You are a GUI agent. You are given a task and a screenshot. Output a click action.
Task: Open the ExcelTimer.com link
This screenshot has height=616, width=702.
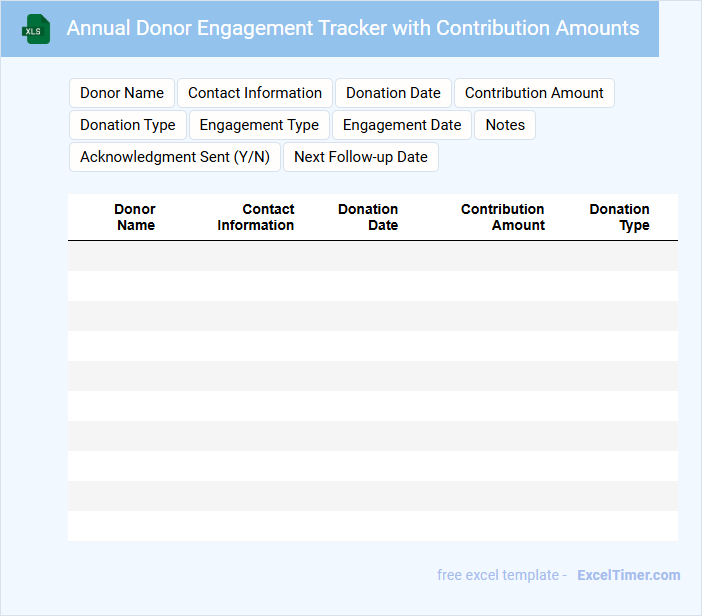point(628,575)
